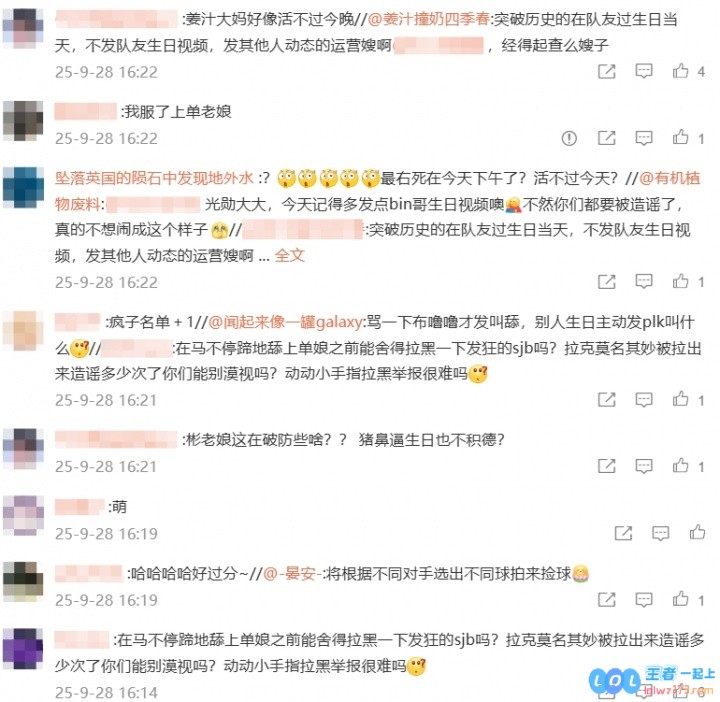Expand full text via 全文 link
Image resolution: width=720 pixels, height=702 pixels.
[290, 255]
